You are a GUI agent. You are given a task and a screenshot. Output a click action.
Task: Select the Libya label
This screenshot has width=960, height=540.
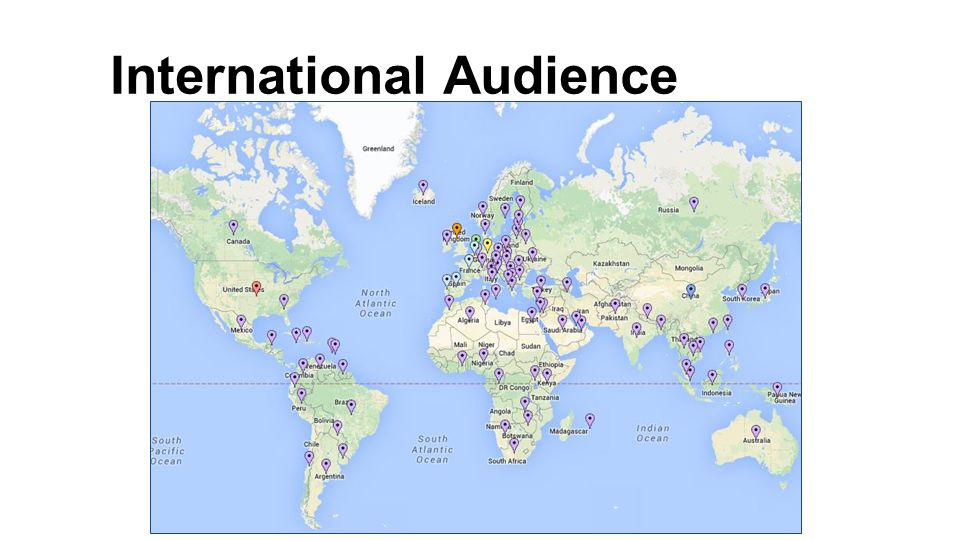pyautogui.click(x=502, y=323)
